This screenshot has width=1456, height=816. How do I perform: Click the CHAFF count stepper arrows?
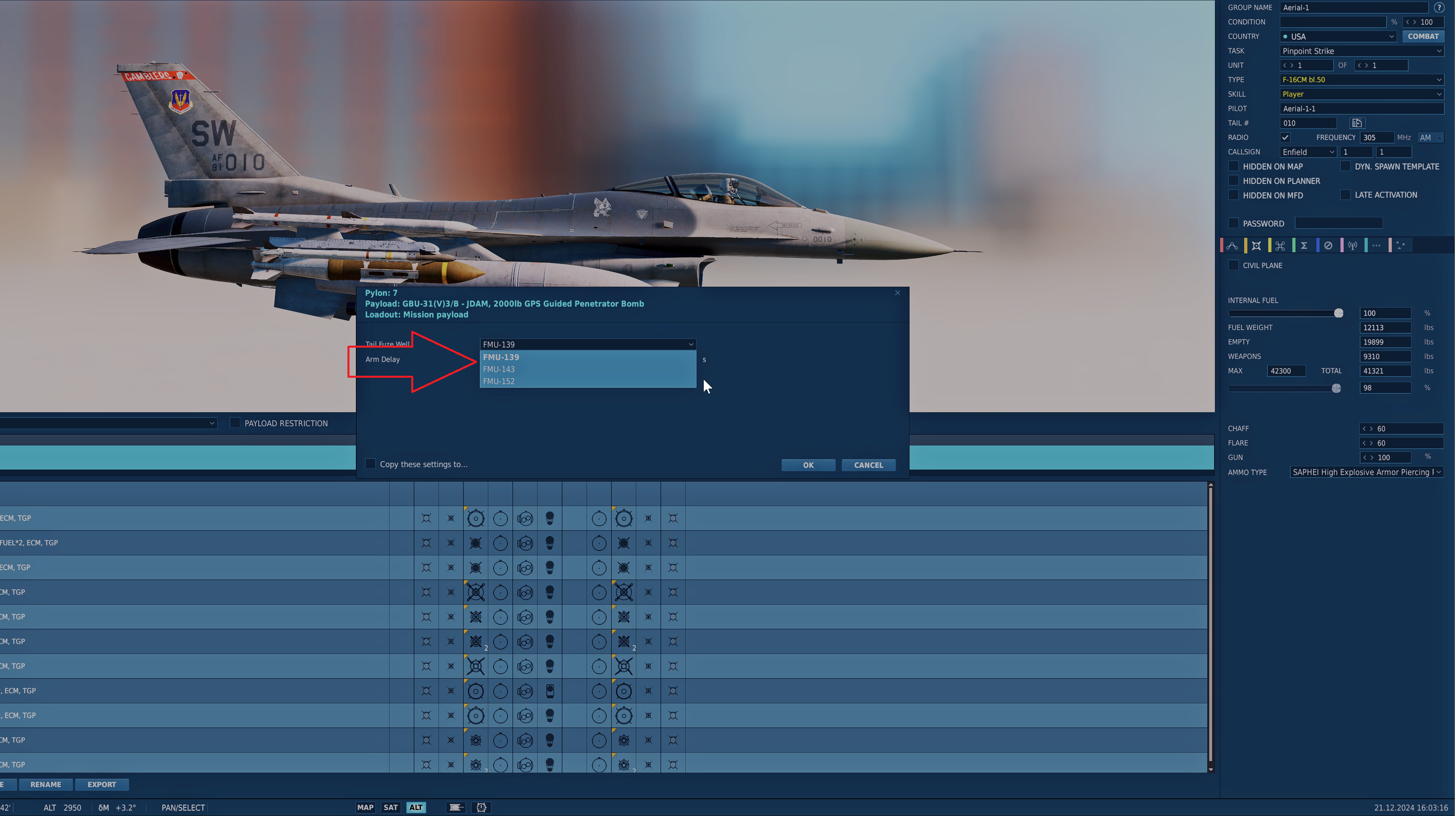[1368, 429]
